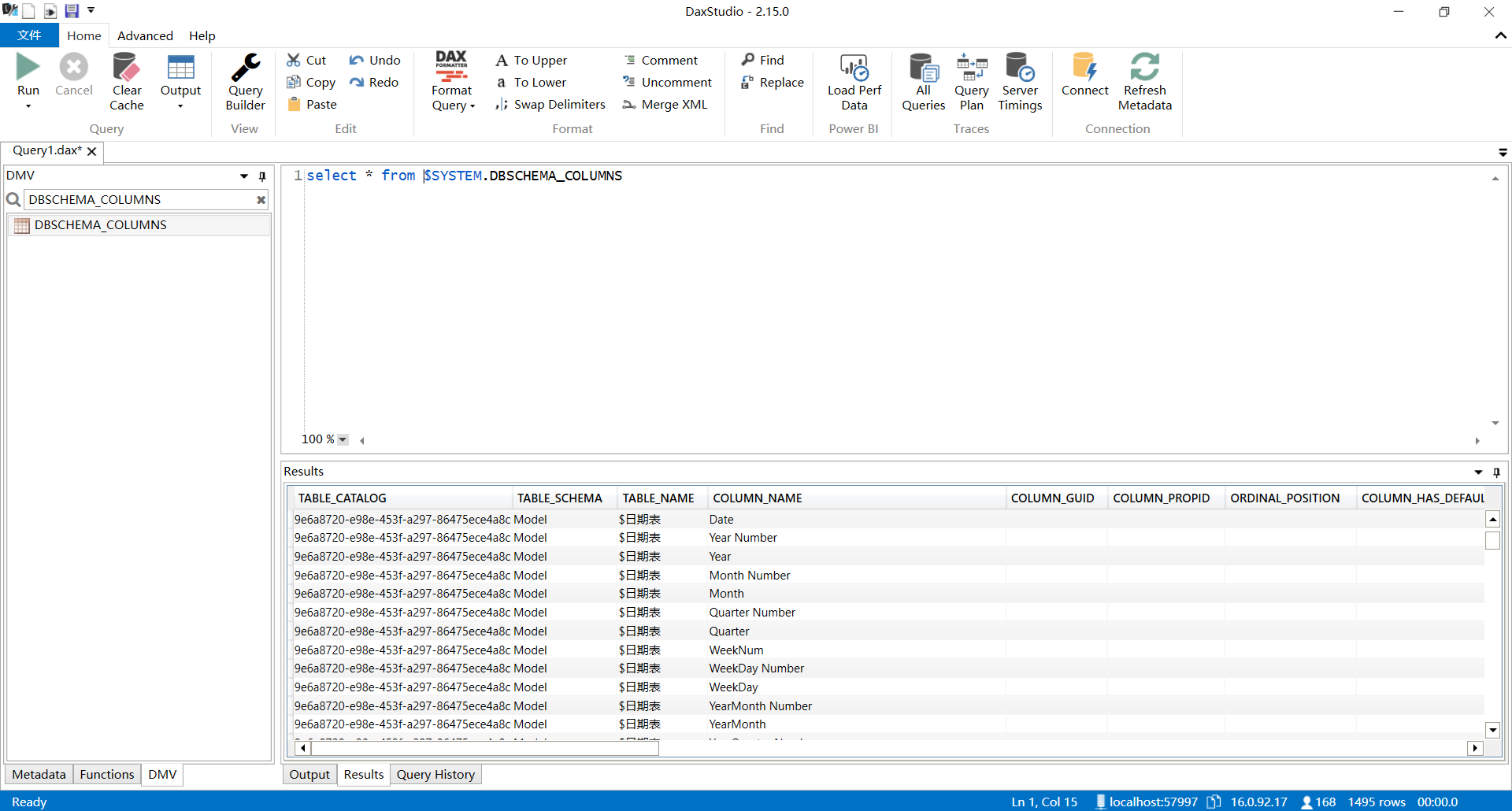The image size is (1512, 811).
Task: Toggle the Server Timings trace
Action: 1020,69
